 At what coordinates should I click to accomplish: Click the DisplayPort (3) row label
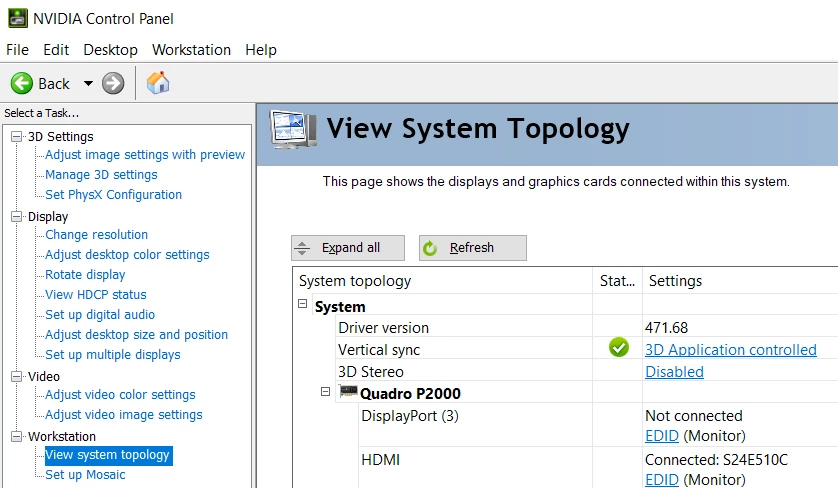coord(410,416)
